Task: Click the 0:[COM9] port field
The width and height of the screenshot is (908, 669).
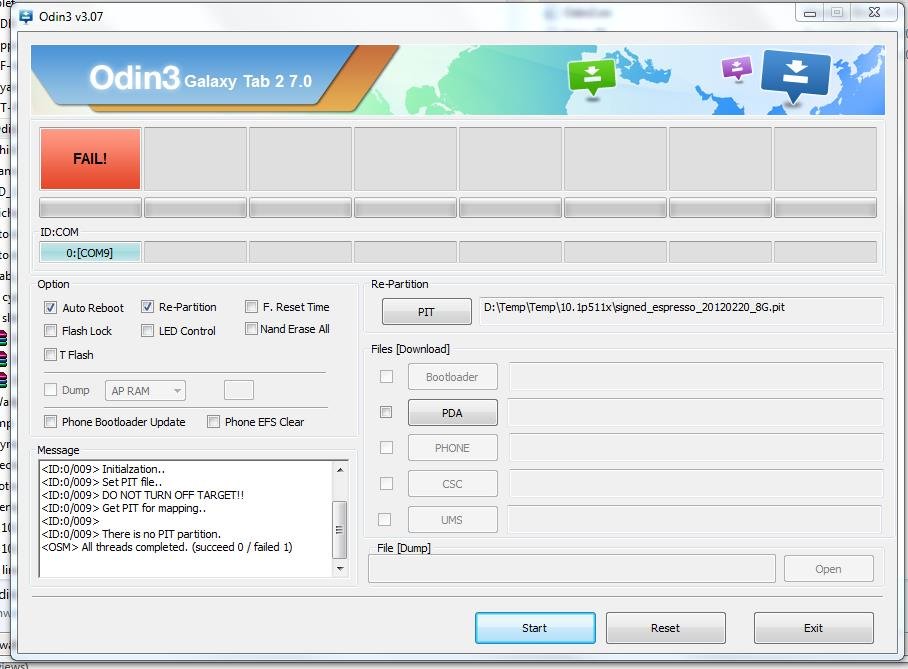Action: (x=90, y=253)
